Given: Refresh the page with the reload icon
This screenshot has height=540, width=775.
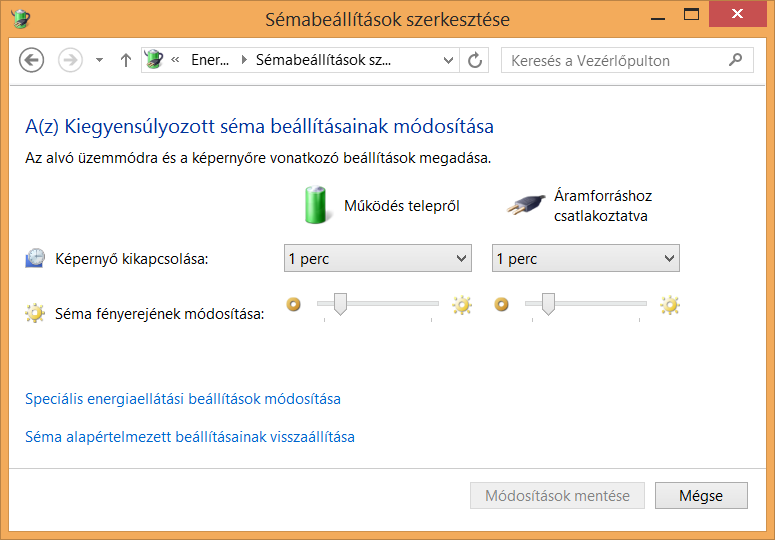Looking at the screenshot, I should tap(474, 60).
